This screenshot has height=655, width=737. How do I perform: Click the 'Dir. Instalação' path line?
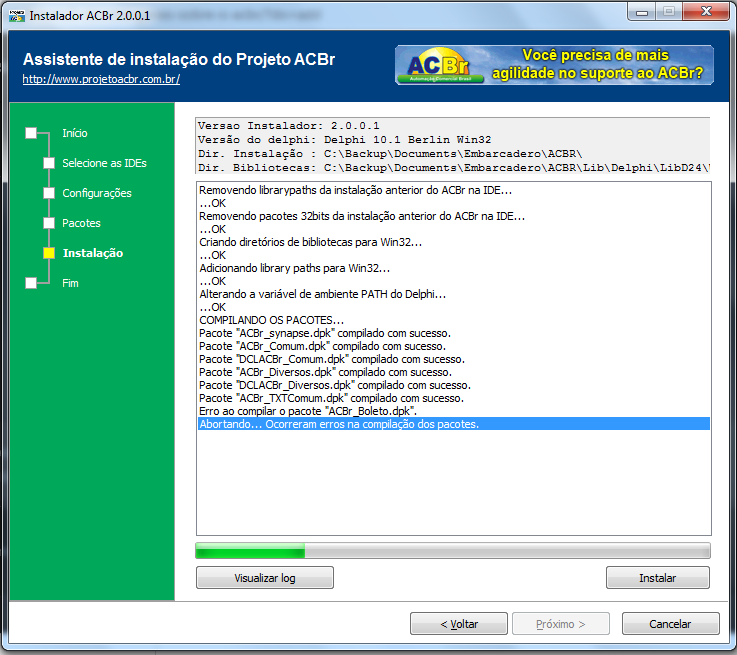[x=390, y=154]
